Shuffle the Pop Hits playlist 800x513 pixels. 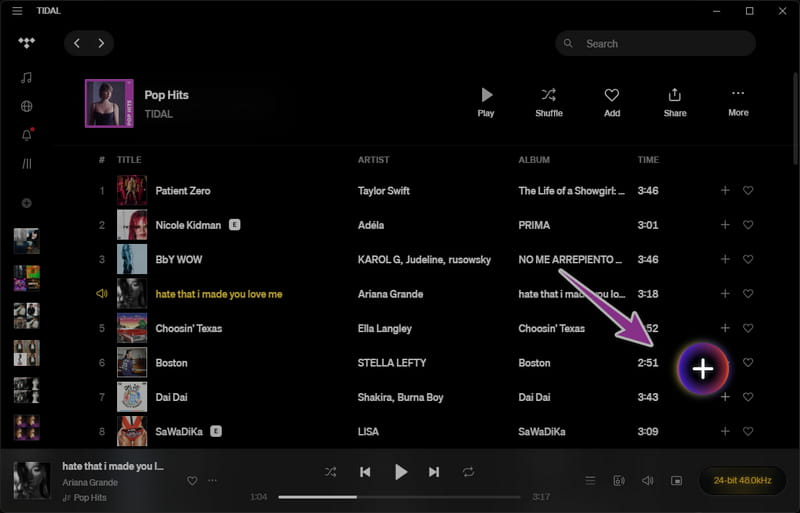[x=548, y=102]
